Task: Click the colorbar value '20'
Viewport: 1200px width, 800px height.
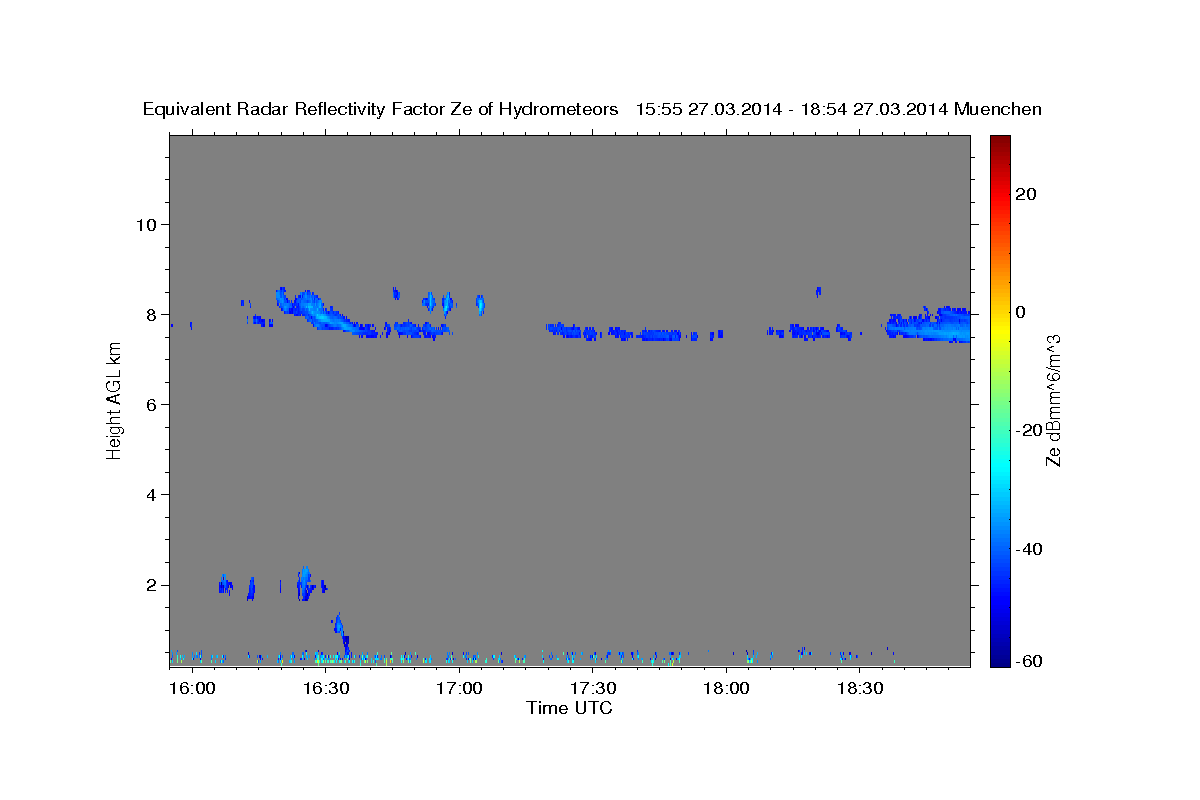Action: [1024, 194]
